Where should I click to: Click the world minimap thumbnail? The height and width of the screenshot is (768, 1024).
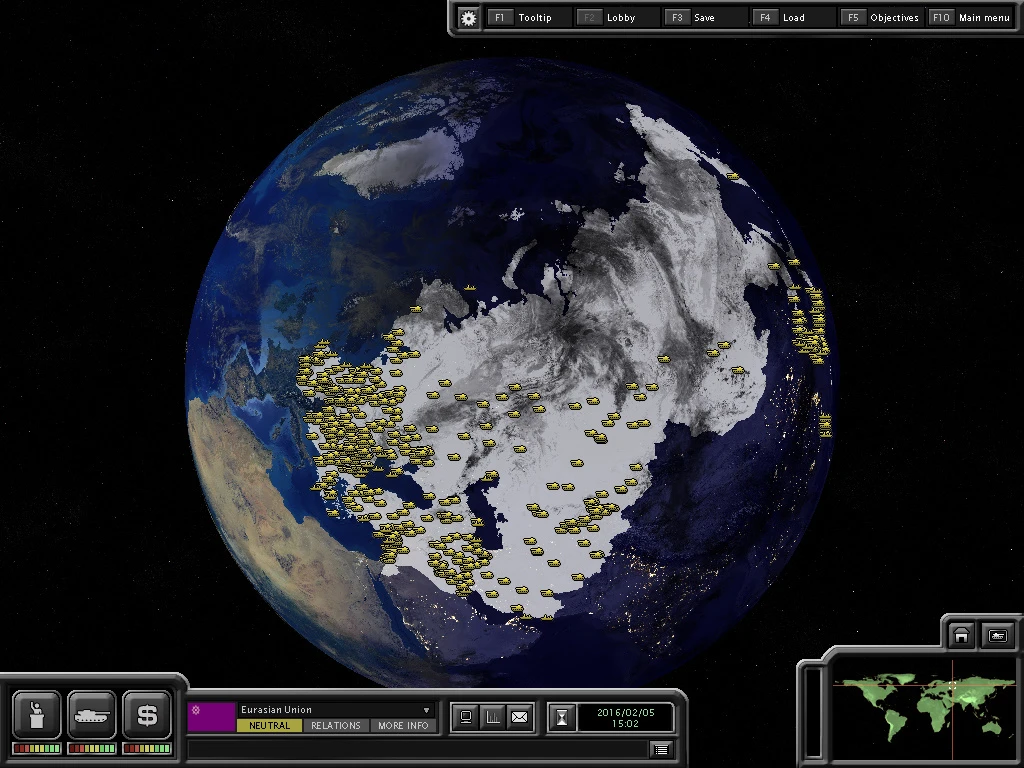925,707
